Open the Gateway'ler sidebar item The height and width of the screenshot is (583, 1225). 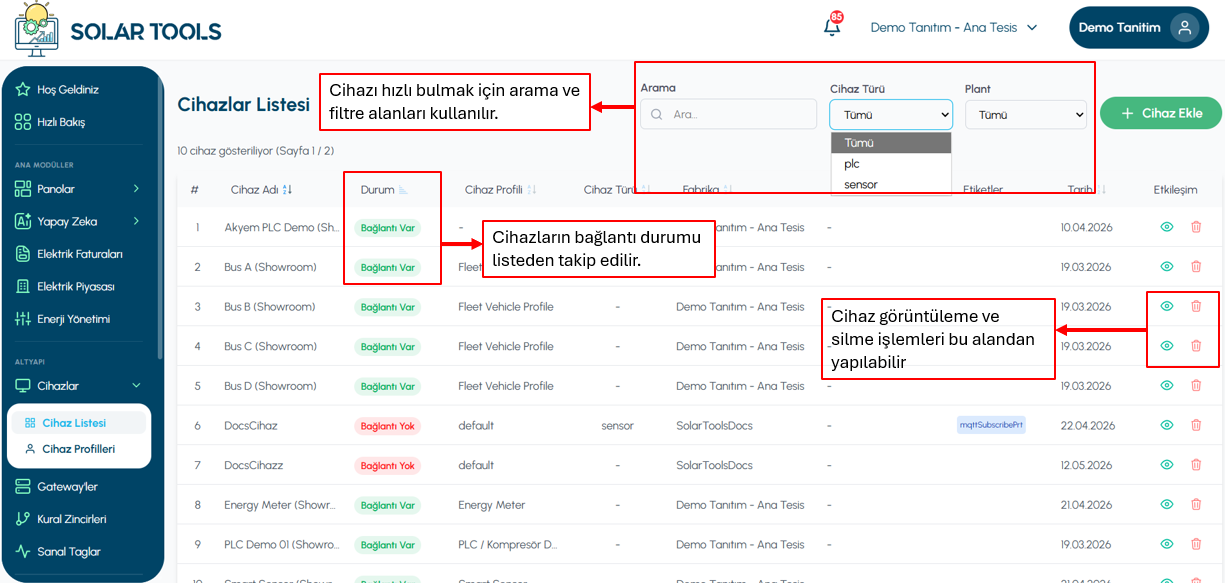[x=67, y=487]
